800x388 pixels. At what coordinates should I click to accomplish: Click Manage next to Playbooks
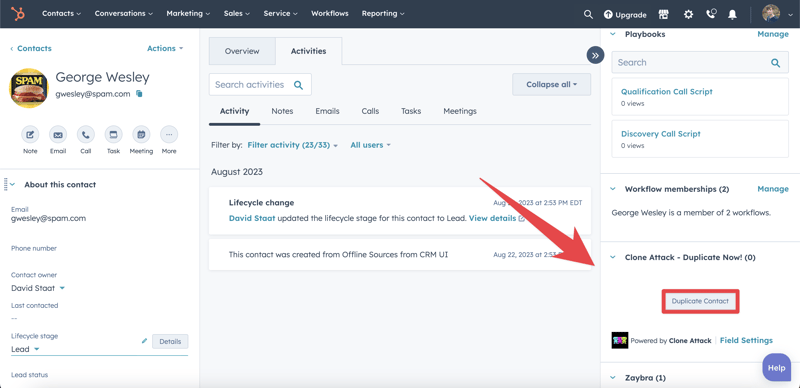(x=772, y=34)
